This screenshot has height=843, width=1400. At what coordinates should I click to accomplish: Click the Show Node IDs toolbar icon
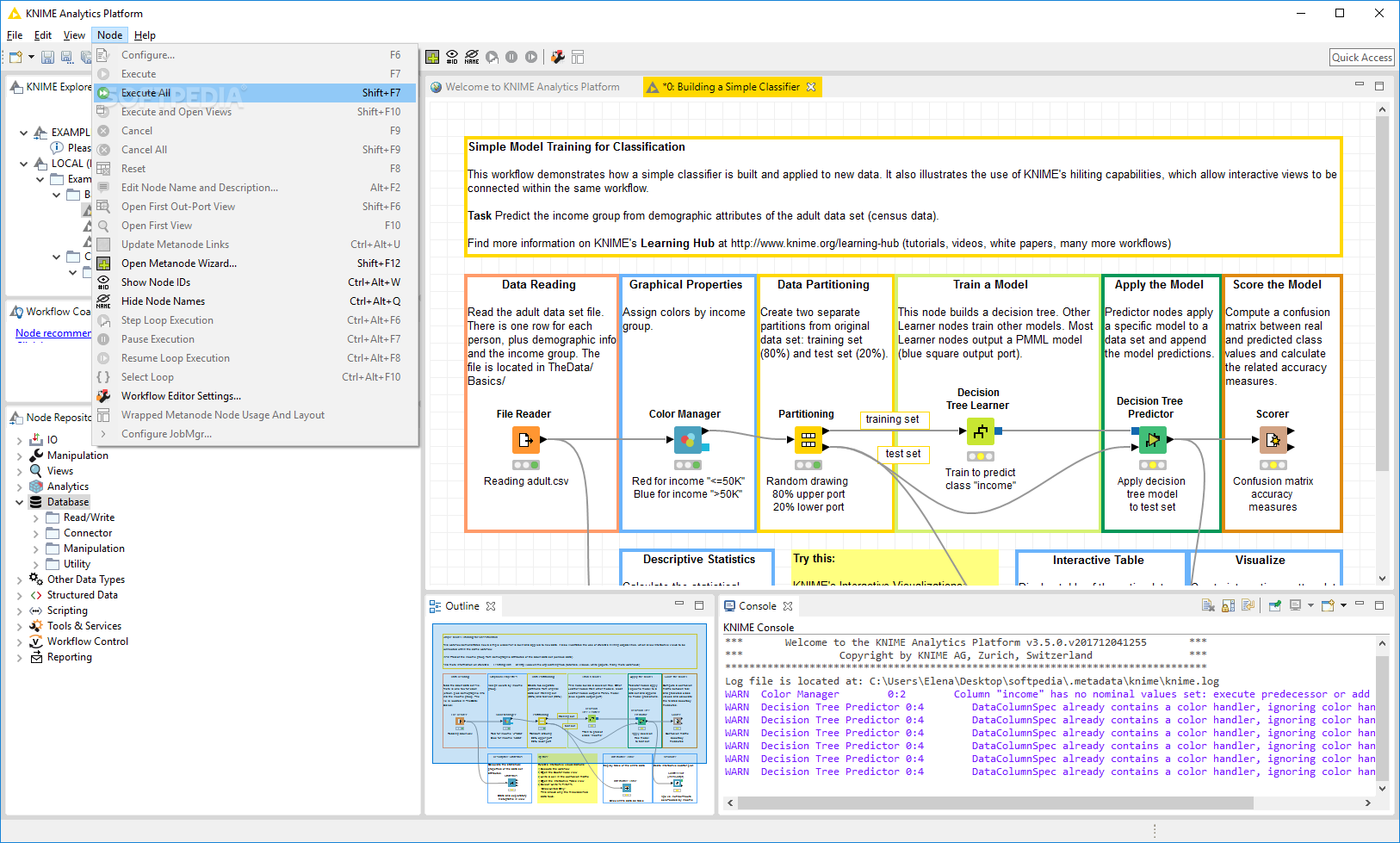(x=452, y=57)
